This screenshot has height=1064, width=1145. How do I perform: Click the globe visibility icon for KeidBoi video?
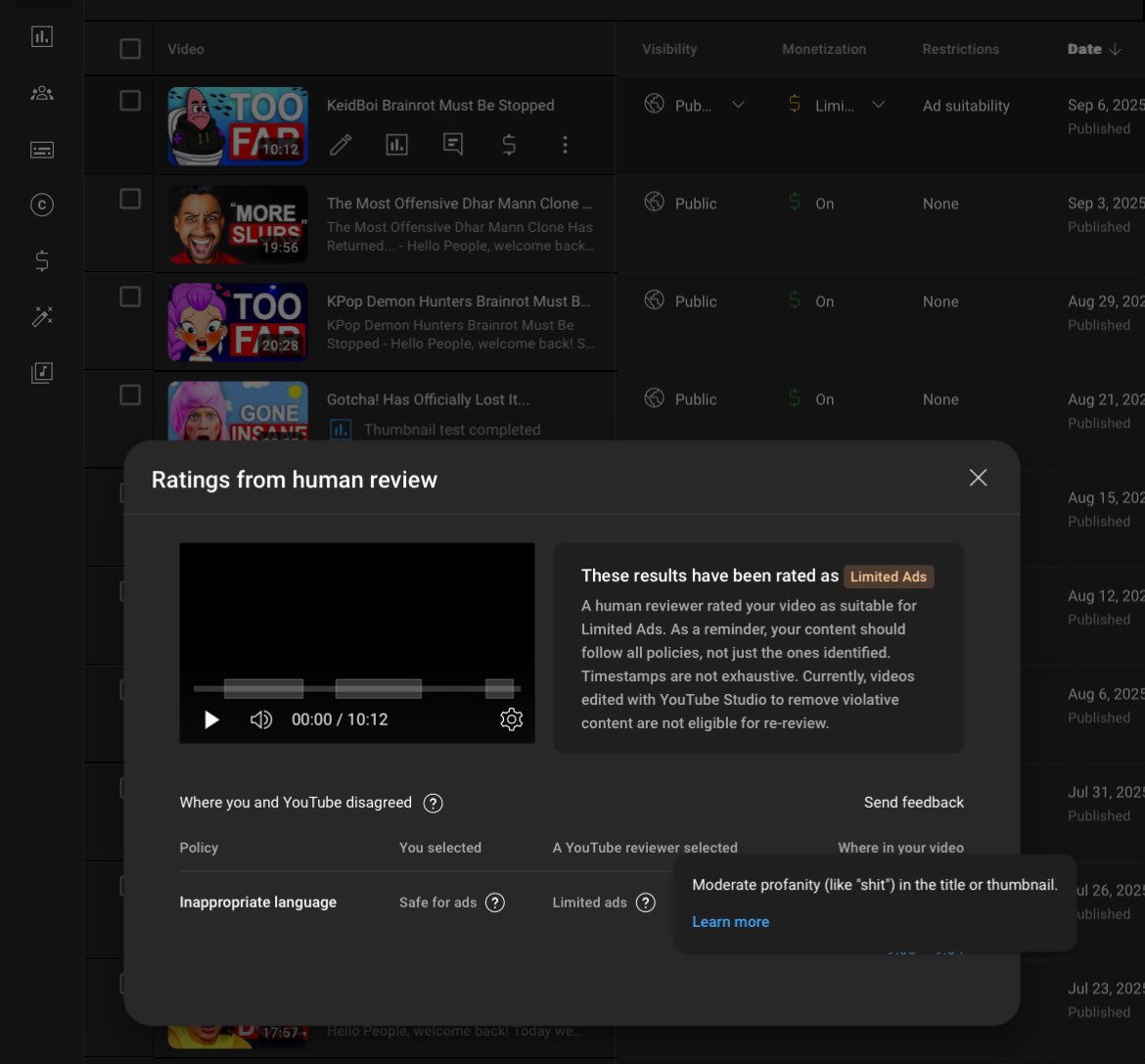(x=655, y=104)
